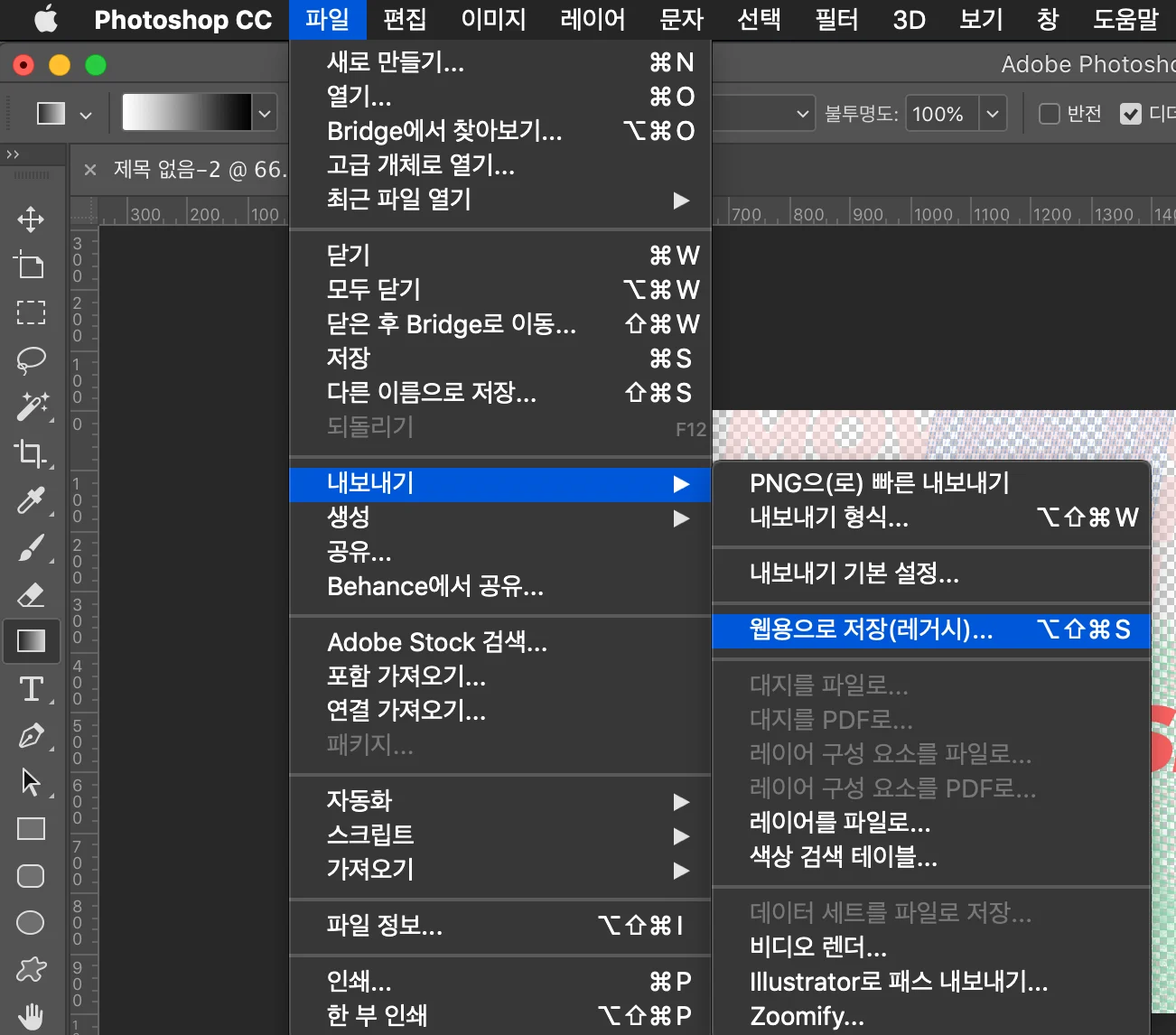Image resolution: width=1176 pixels, height=1035 pixels.
Task: Open the 창 menu
Action: click(x=1048, y=19)
